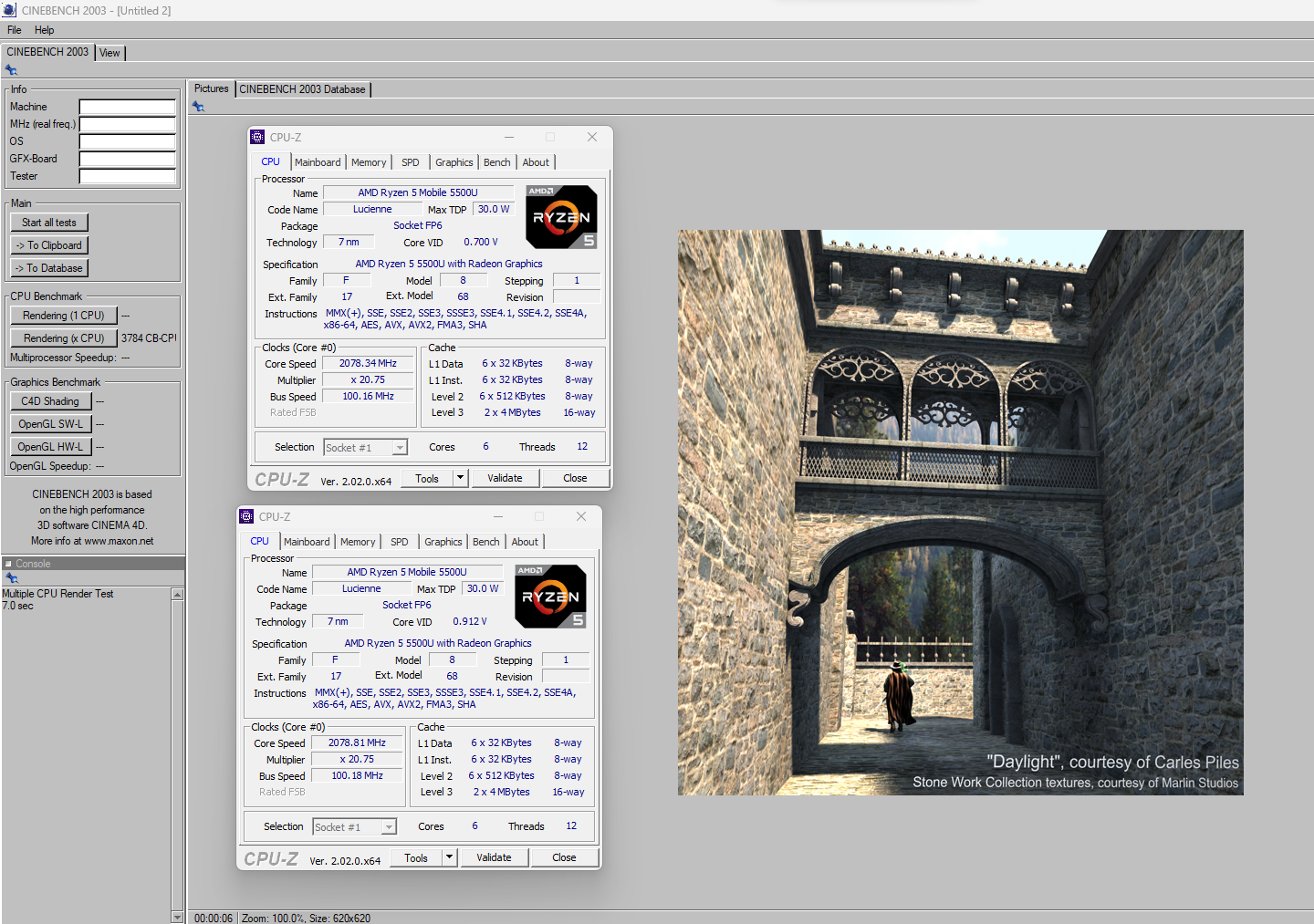The width and height of the screenshot is (1314, 924).
Task: Click the Close button in the lower CPU-Z window
Action: point(564,857)
